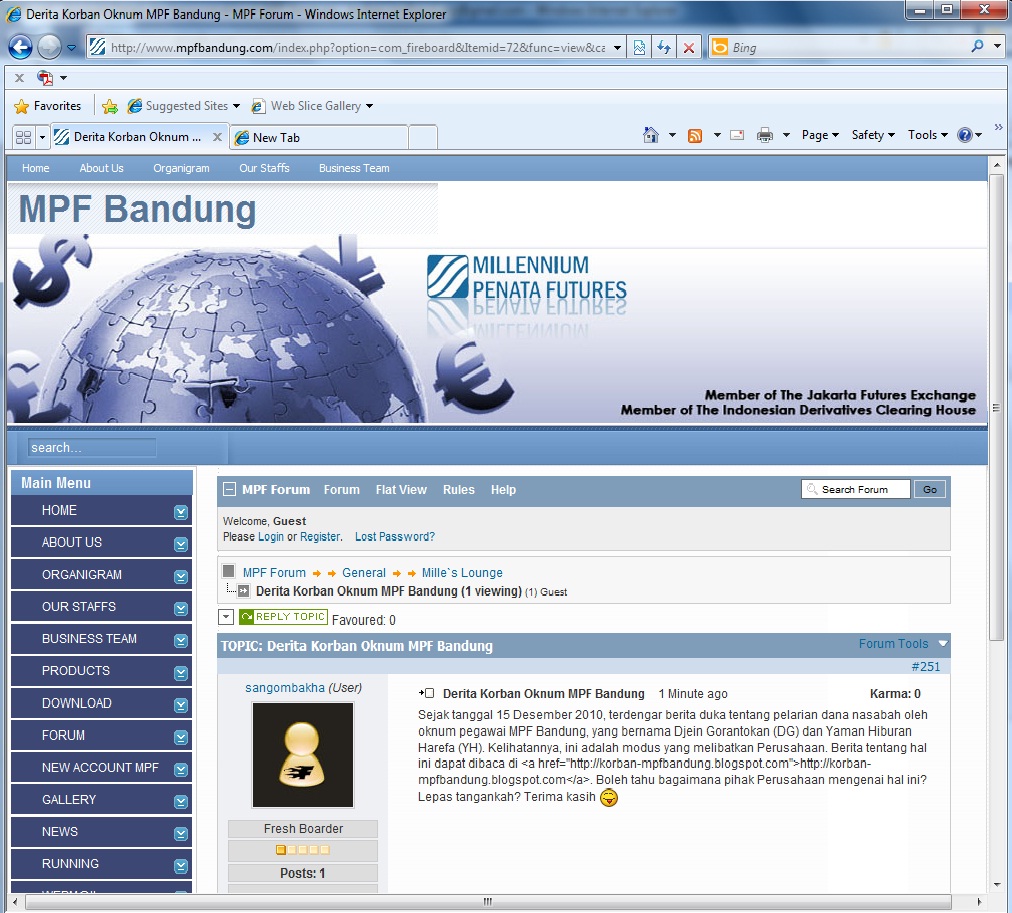1012x913 pixels.
Task: Click the Compatibility View icon in address bar
Action: click(639, 48)
